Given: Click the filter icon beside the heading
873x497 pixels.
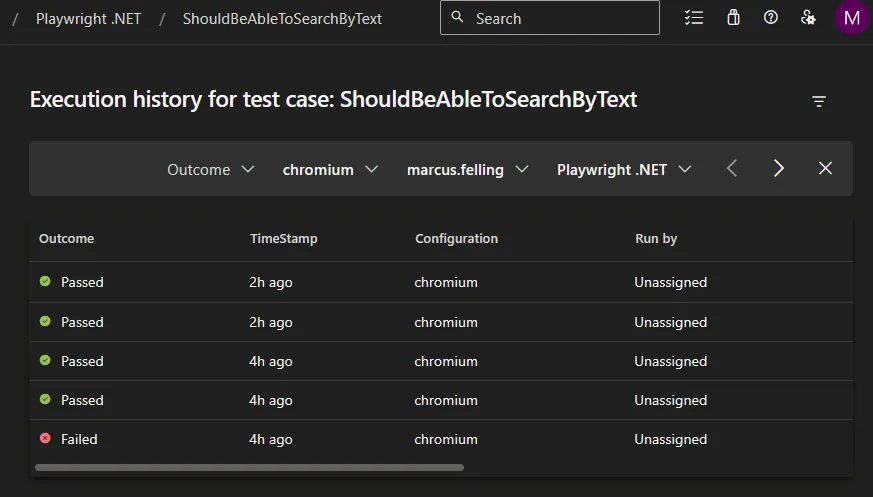Looking at the screenshot, I should coord(819,101).
